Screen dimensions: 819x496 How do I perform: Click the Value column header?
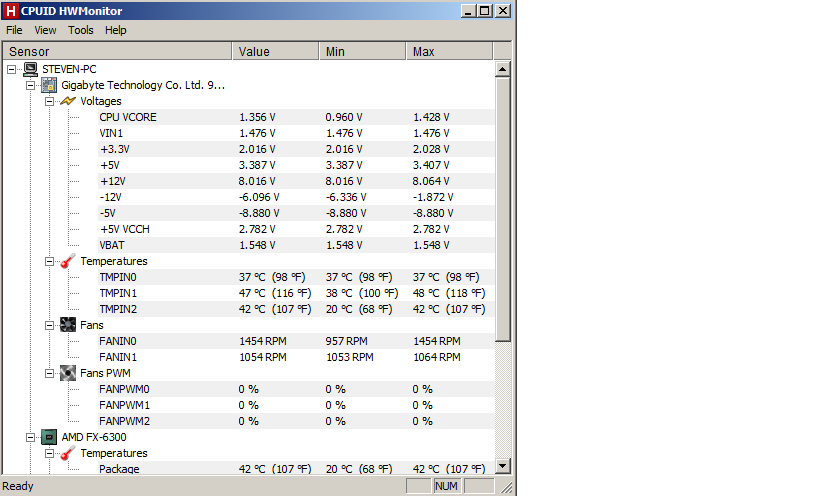pos(276,51)
